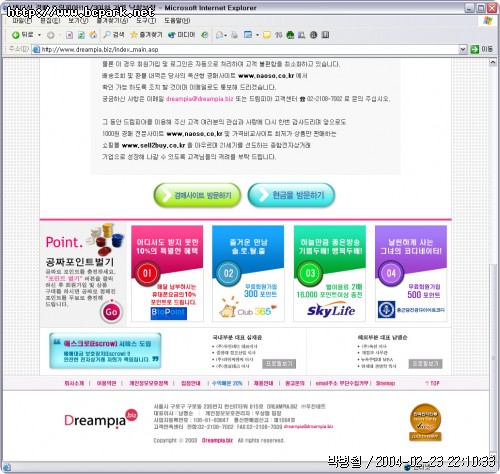
Task: Click the Edit page icon in the toolbar
Action: [248, 35]
